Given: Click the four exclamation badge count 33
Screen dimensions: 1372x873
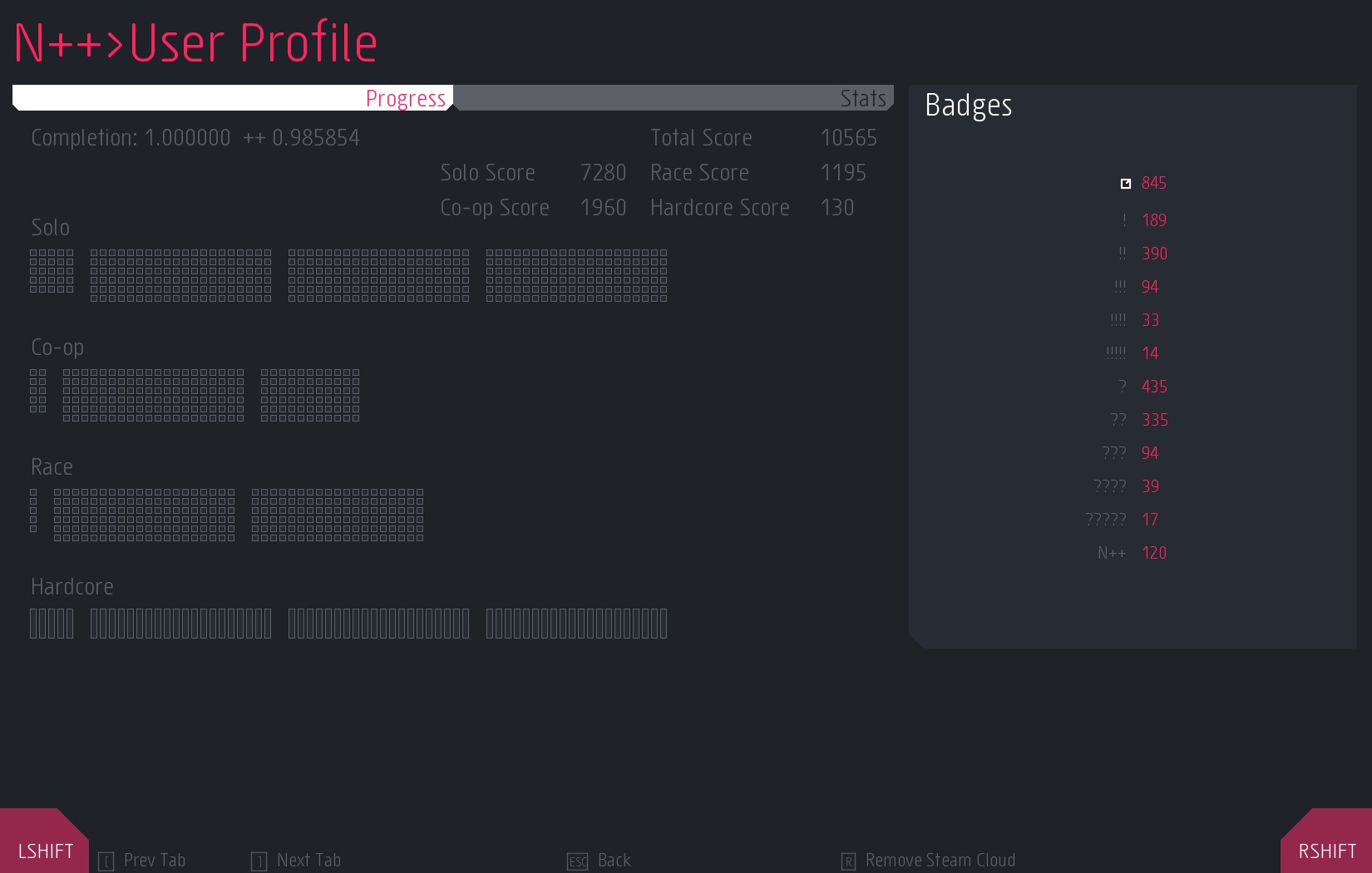Looking at the screenshot, I should pyautogui.click(x=1151, y=320).
